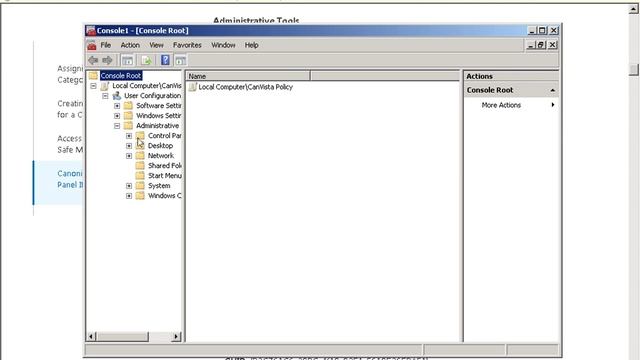The height and width of the screenshot is (360, 640).
Task: Click tree pane scroll left arrow
Action: pyautogui.click(x=91, y=337)
